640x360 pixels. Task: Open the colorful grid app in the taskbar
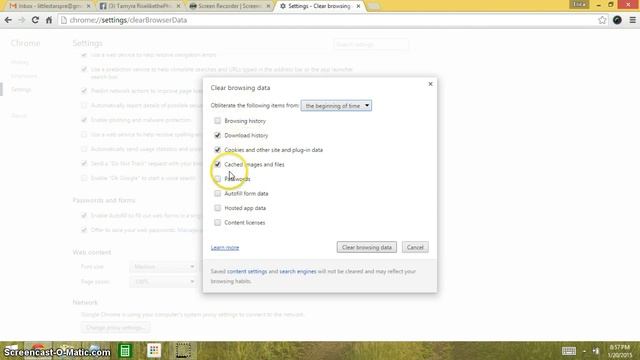click(154, 351)
